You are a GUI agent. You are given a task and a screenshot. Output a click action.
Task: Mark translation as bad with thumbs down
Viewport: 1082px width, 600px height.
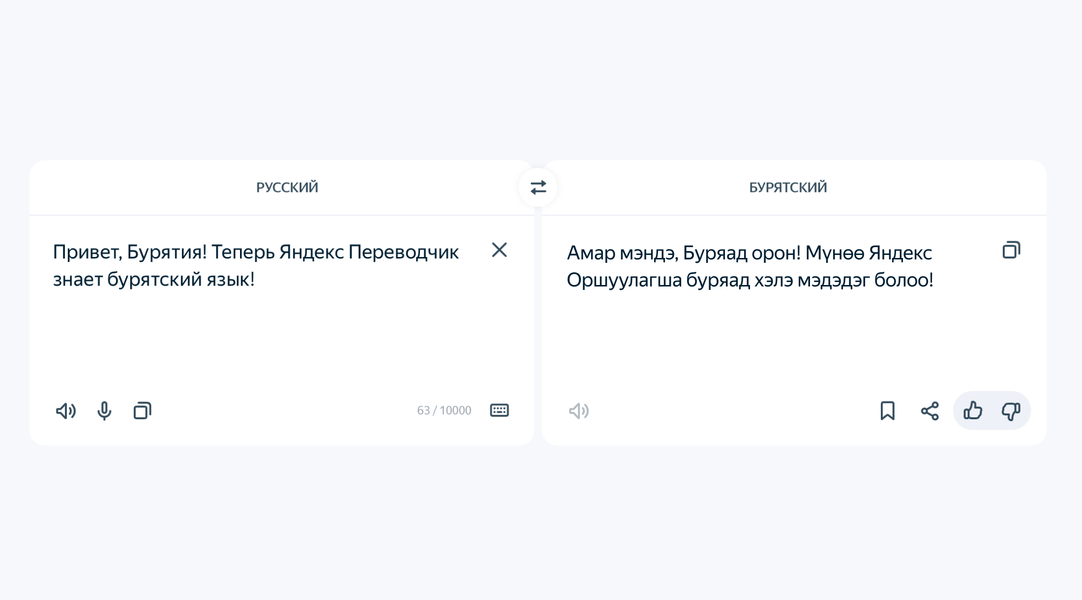(1011, 411)
